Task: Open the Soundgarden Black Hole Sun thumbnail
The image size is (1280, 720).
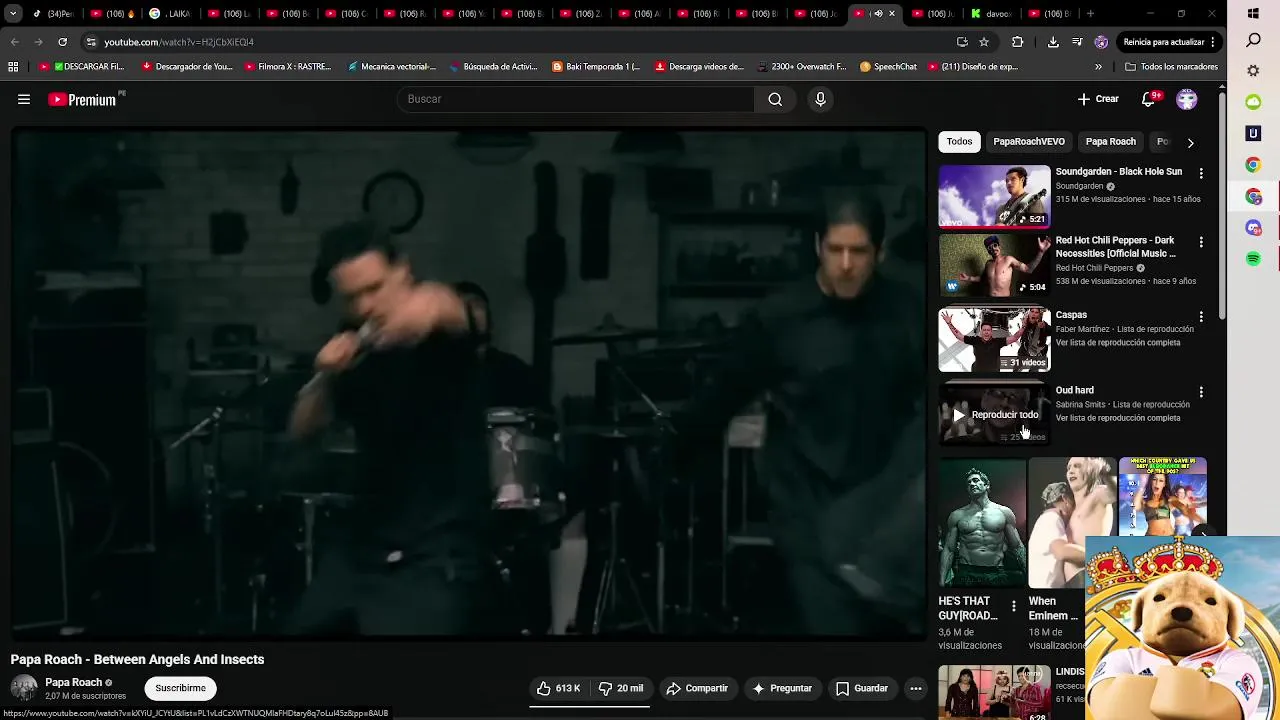Action: 994,196
